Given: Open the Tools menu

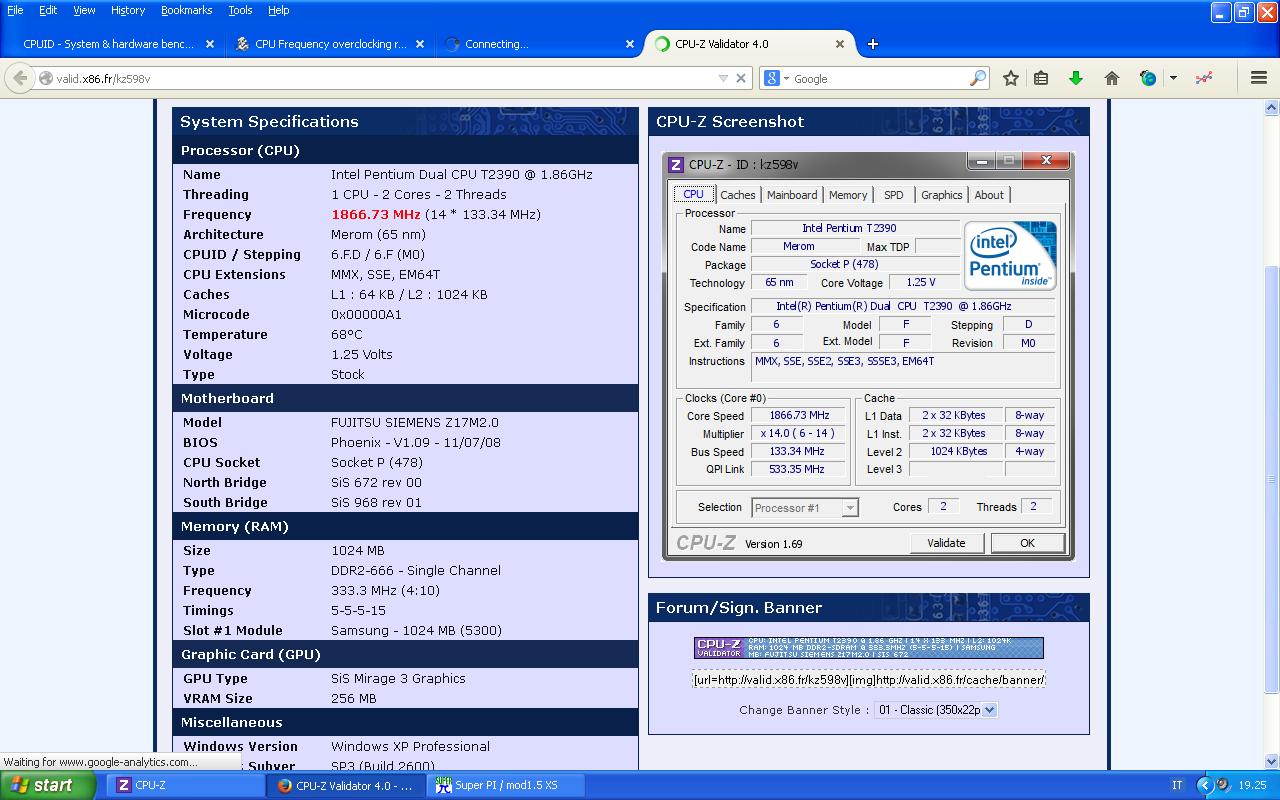Looking at the screenshot, I should pos(240,10).
